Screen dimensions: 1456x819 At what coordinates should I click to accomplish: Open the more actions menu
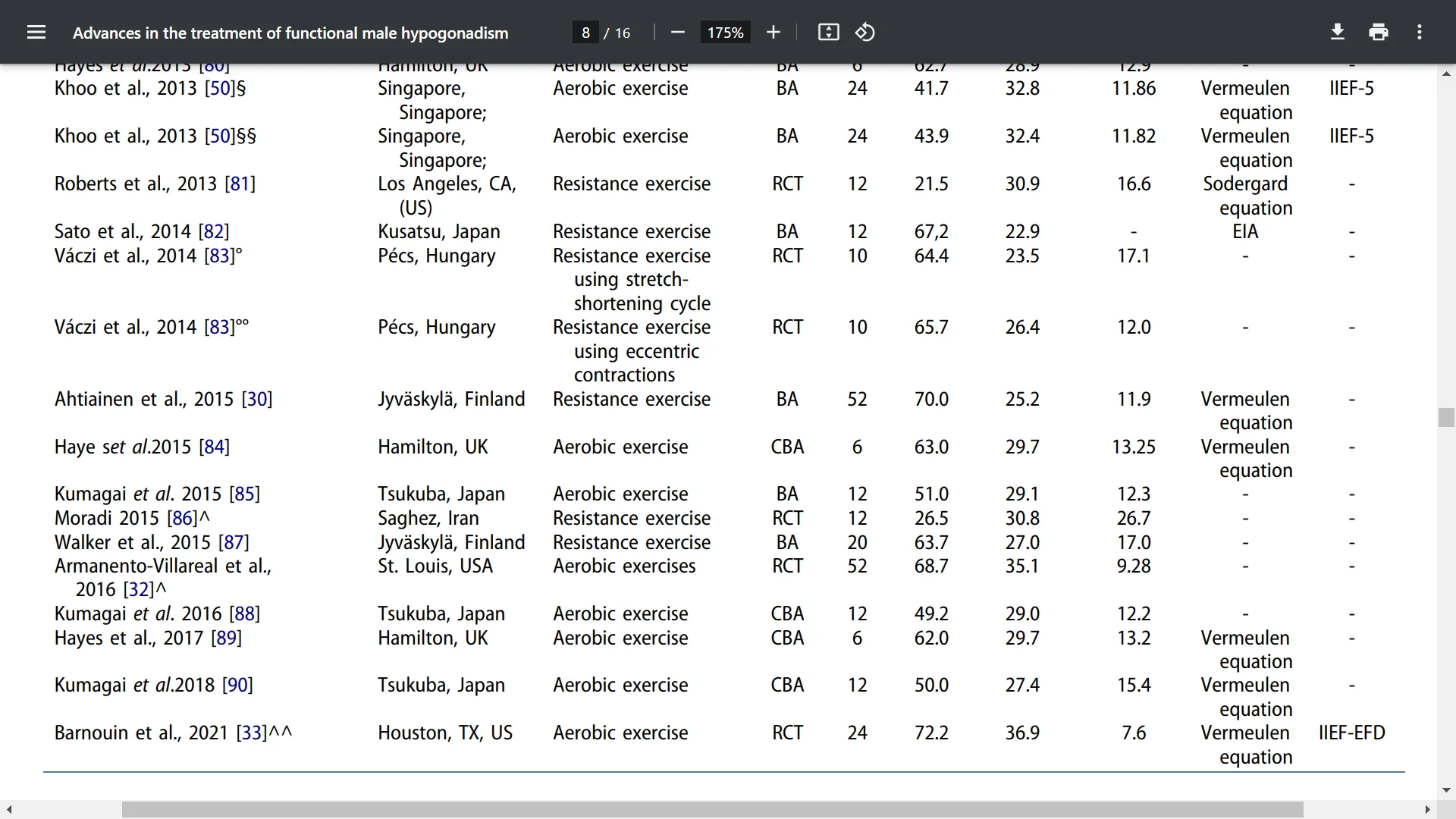[1420, 33]
